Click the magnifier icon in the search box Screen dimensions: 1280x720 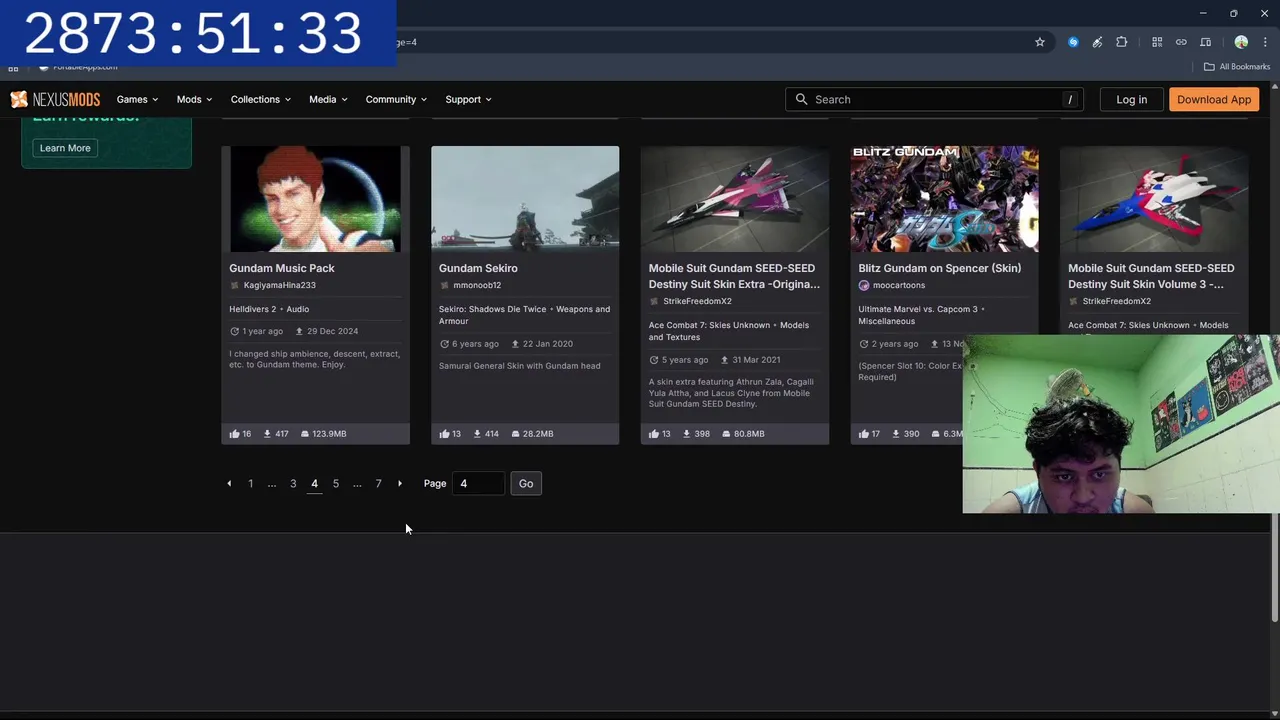point(801,99)
